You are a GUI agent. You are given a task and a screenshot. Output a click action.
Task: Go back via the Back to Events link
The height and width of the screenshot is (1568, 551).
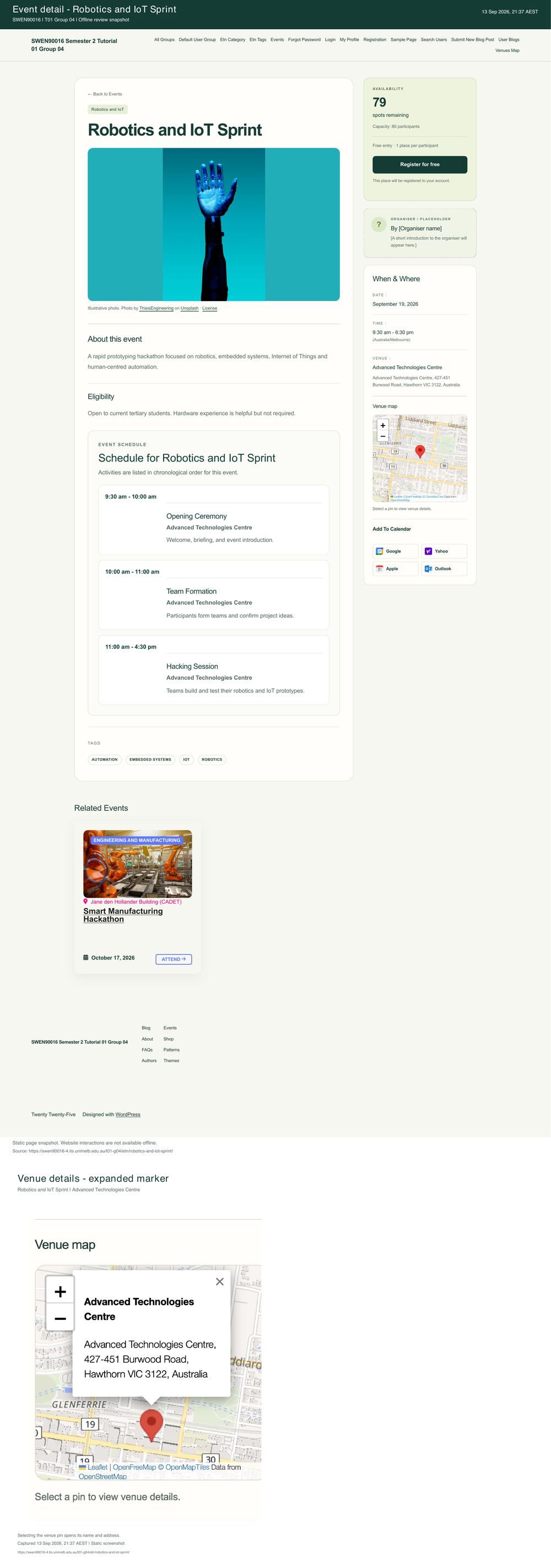coord(105,94)
